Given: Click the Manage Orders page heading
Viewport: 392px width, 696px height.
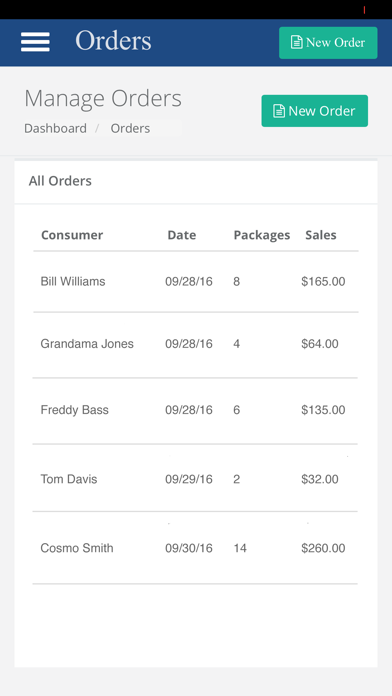Looking at the screenshot, I should (103, 99).
